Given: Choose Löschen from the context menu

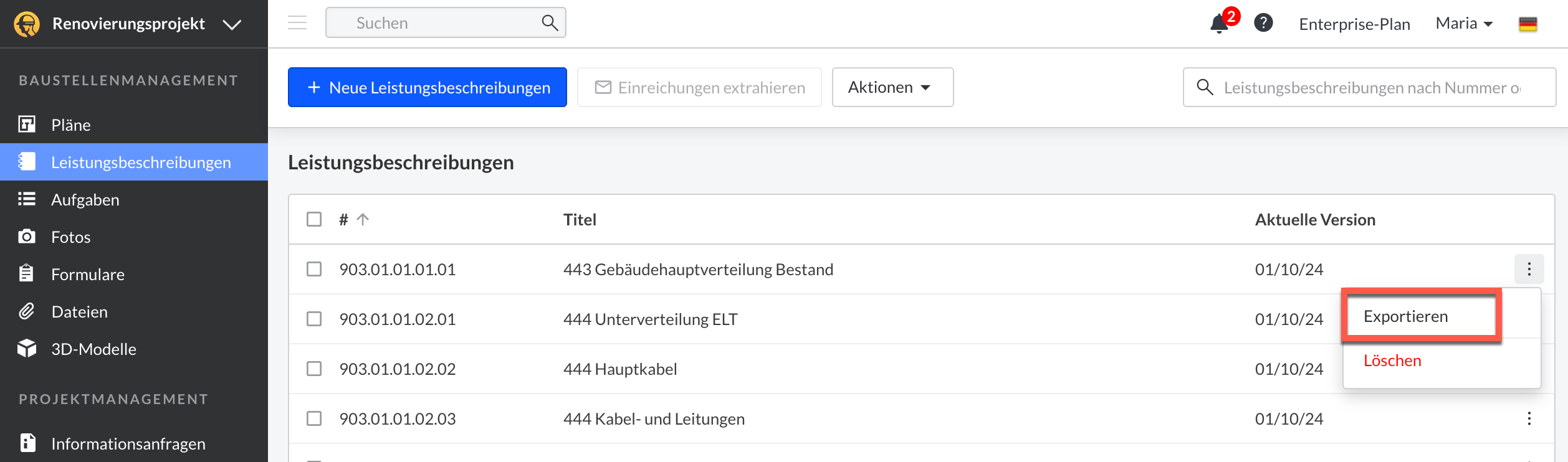Looking at the screenshot, I should pos(1392,361).
